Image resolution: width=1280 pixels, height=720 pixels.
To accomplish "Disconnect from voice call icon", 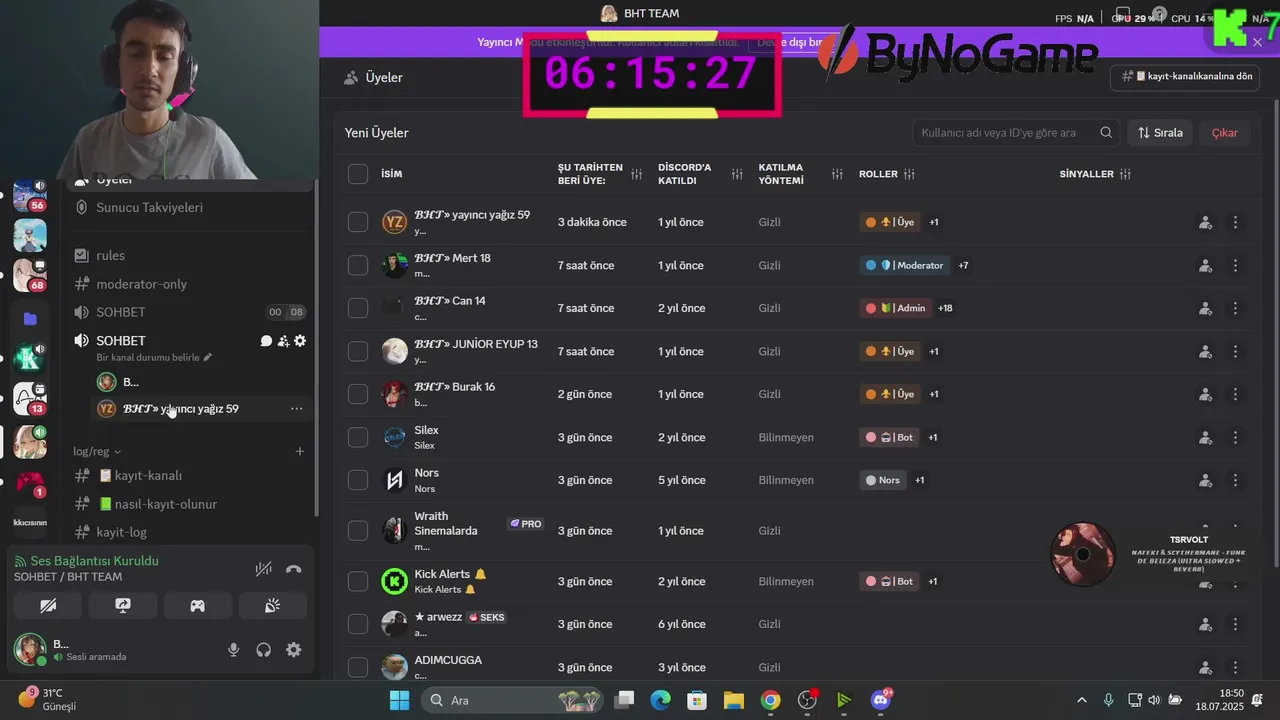I will (293, 569).
